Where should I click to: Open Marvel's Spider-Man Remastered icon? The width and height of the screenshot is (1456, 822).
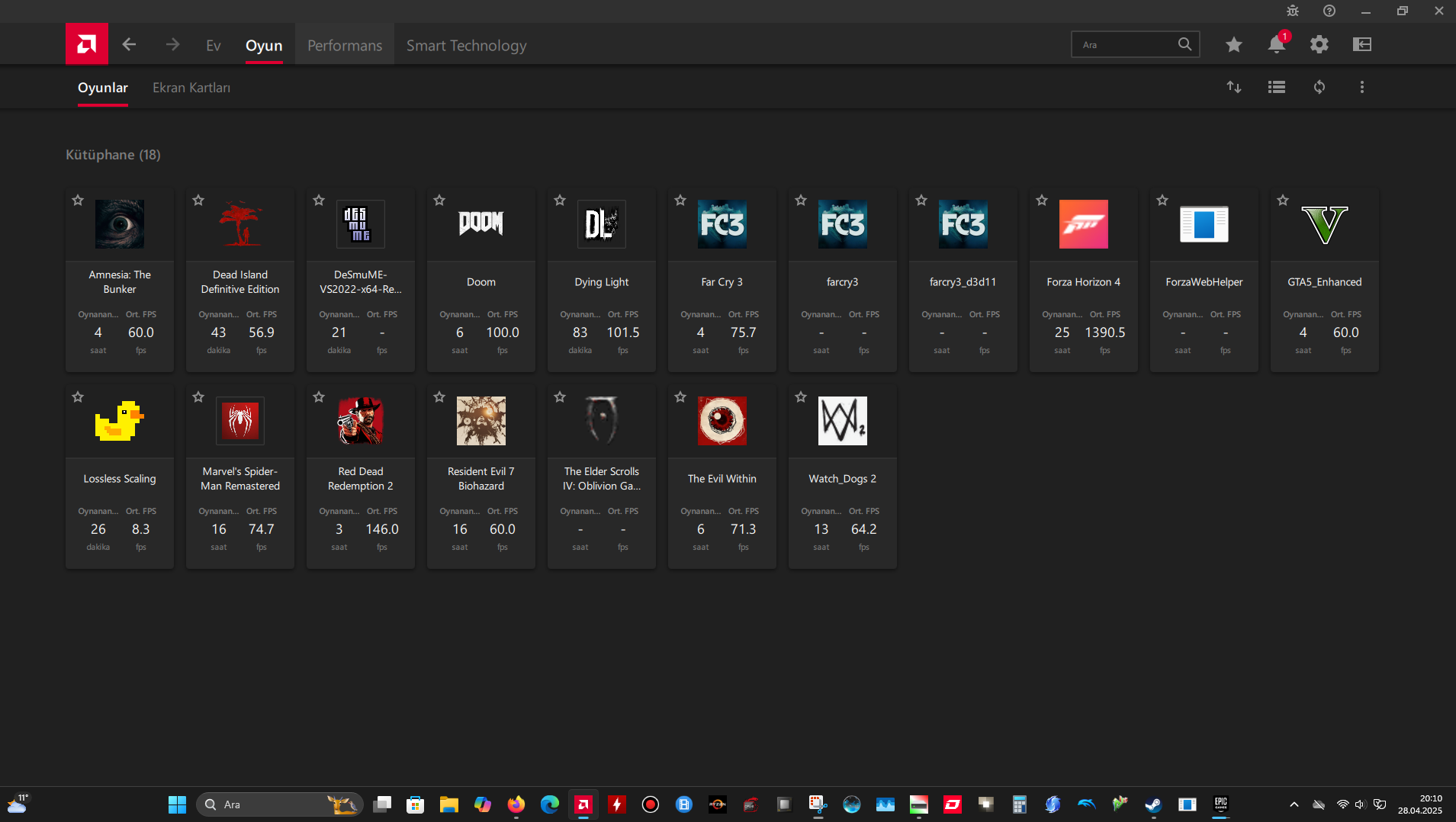(x=240, y=421)
